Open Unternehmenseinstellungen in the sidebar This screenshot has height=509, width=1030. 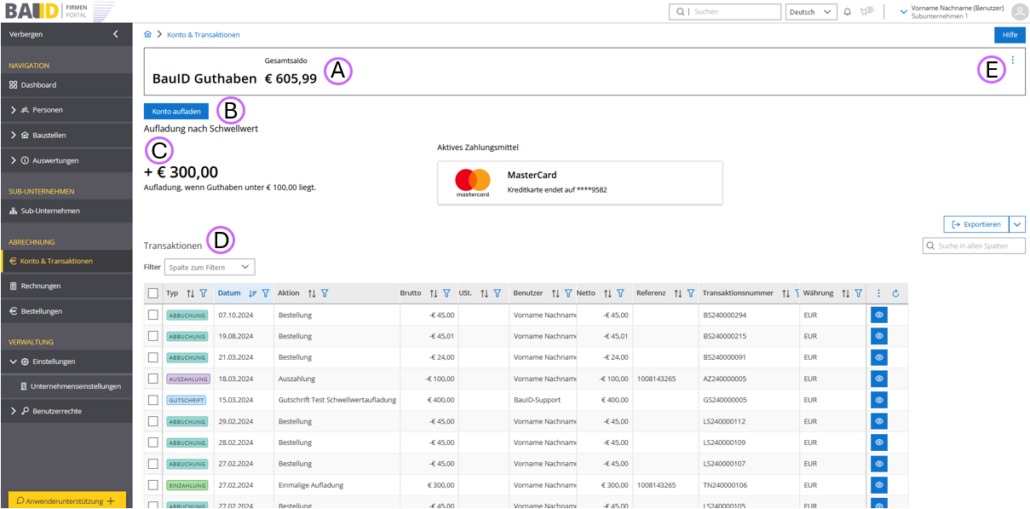point(66,386)
